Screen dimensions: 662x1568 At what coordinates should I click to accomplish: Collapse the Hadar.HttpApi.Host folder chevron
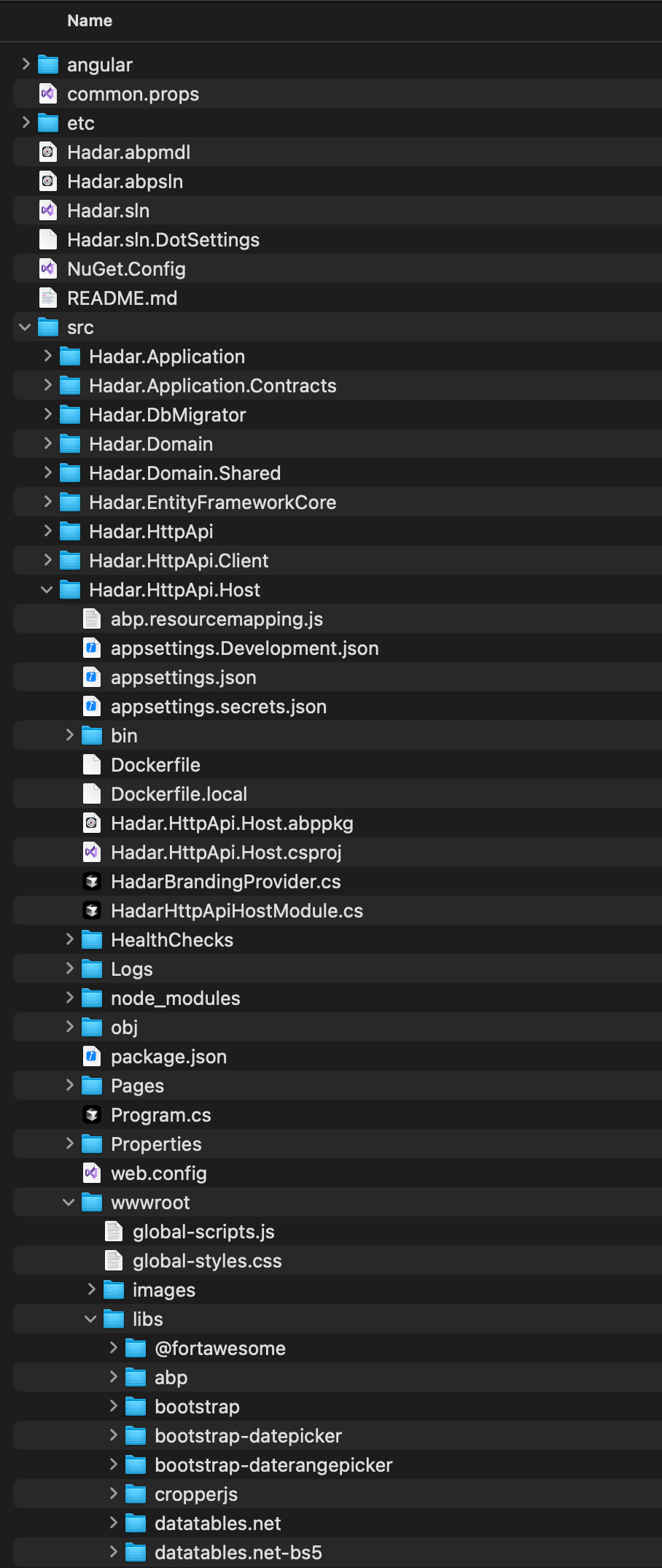coord(47,589)
